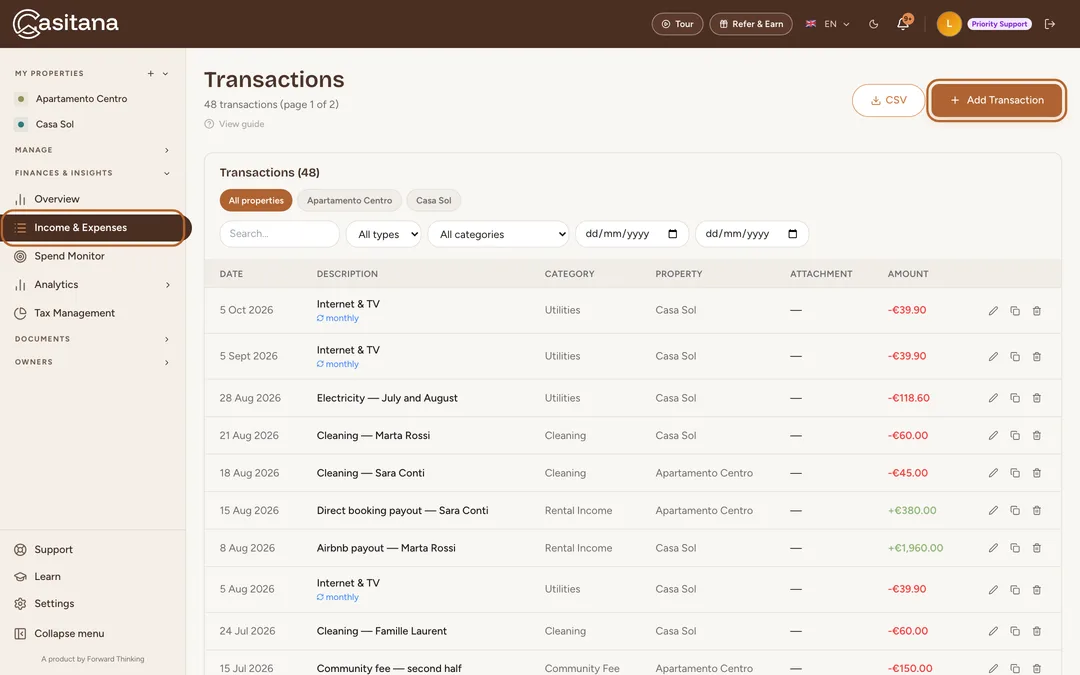Edit the Airbnb payout — Marta Rossi transaction
The width and height of the screenshot is (1080, 675).
[x=993, y=548]
